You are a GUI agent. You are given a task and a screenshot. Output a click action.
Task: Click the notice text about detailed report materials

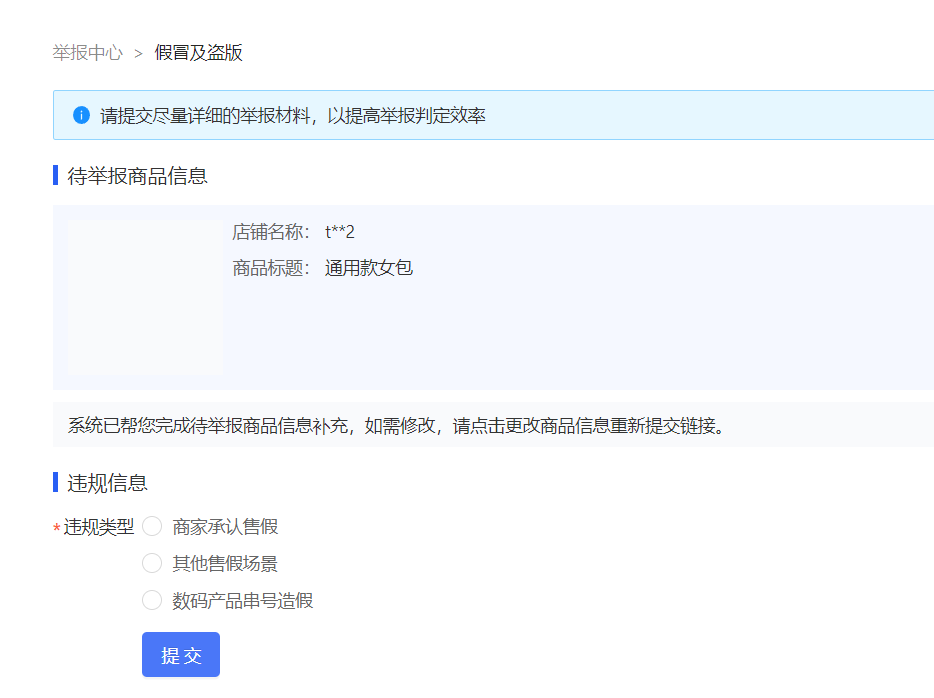tap(290, 115)
